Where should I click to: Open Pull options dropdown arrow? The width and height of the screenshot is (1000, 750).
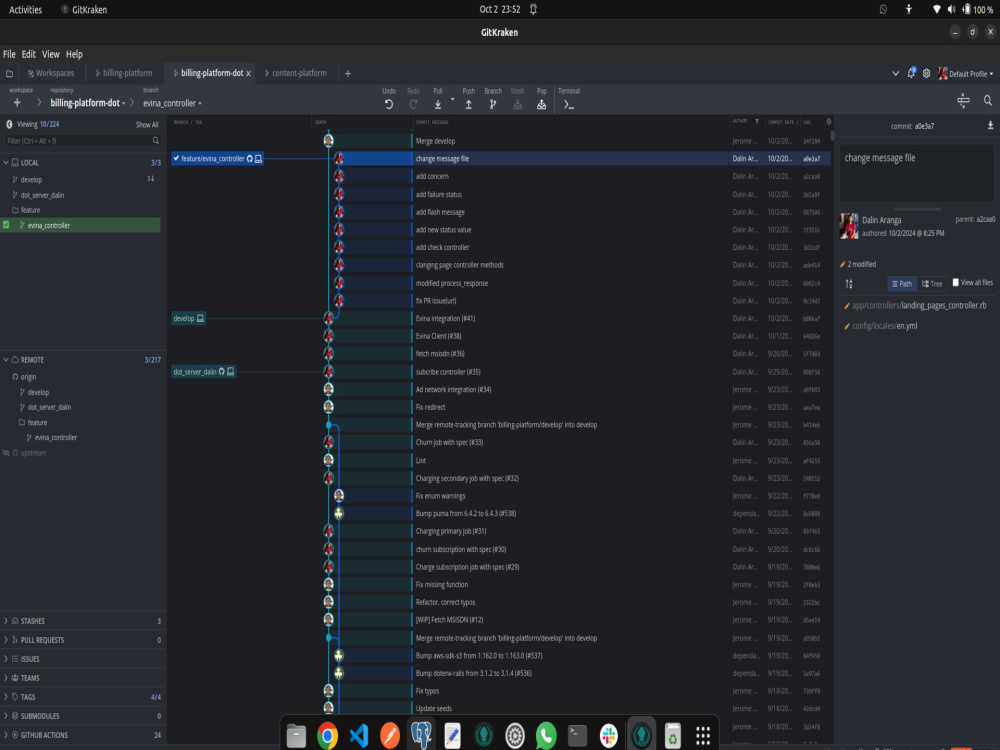pyautogui.click(x=452, y=99)
